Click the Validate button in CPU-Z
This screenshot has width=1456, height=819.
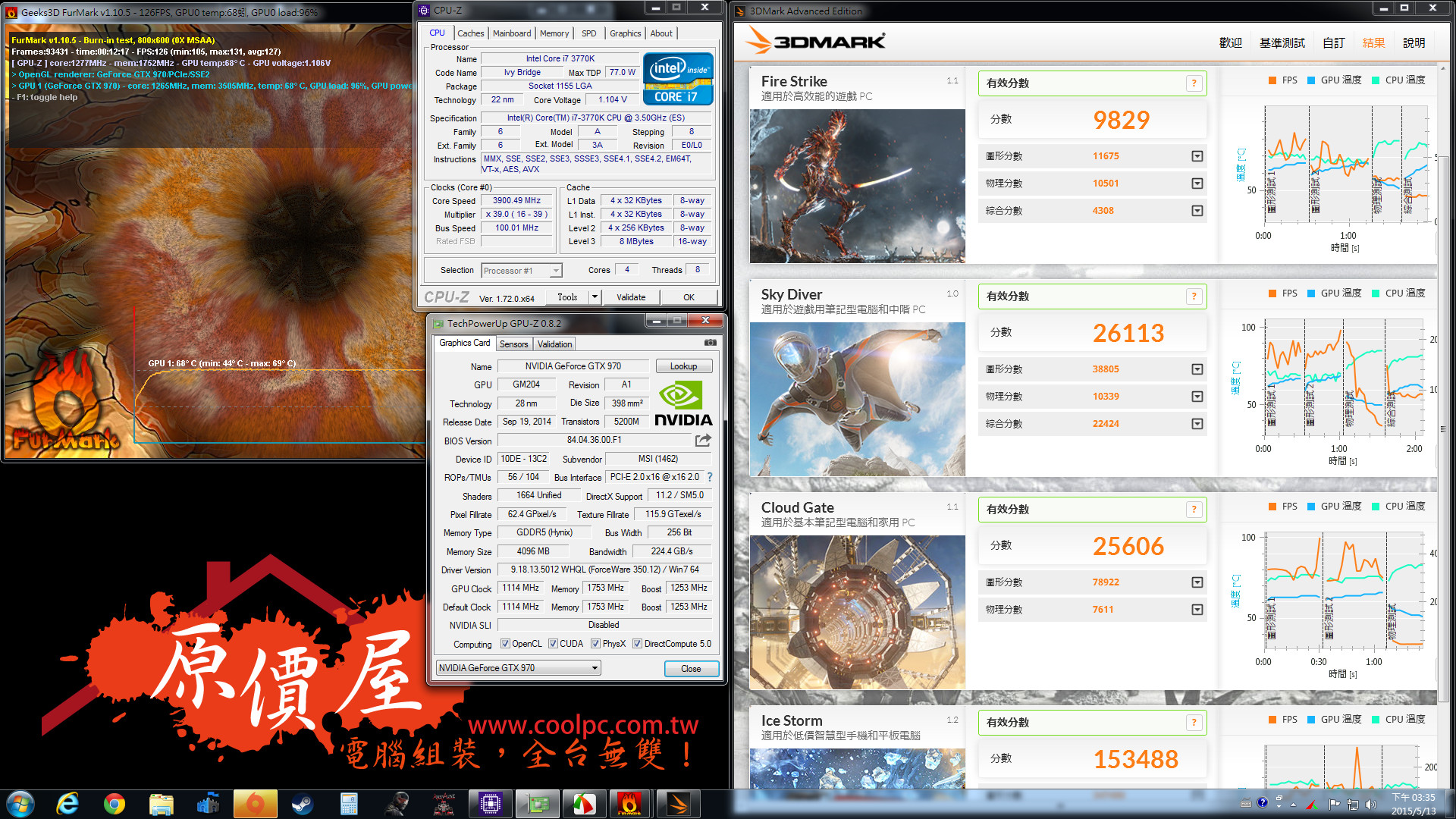click(x=631, y=297)
